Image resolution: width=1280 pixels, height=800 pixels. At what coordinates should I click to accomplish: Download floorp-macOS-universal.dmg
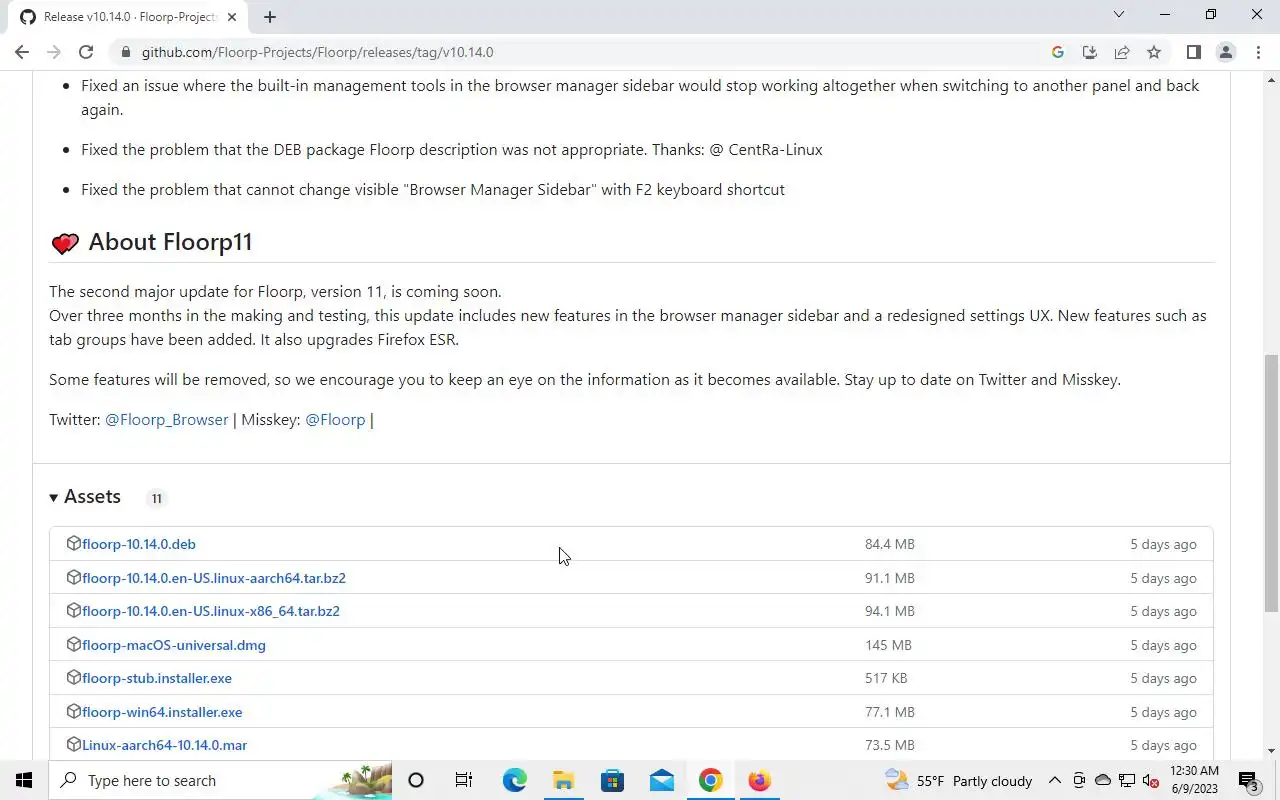[x=174, y=645]
